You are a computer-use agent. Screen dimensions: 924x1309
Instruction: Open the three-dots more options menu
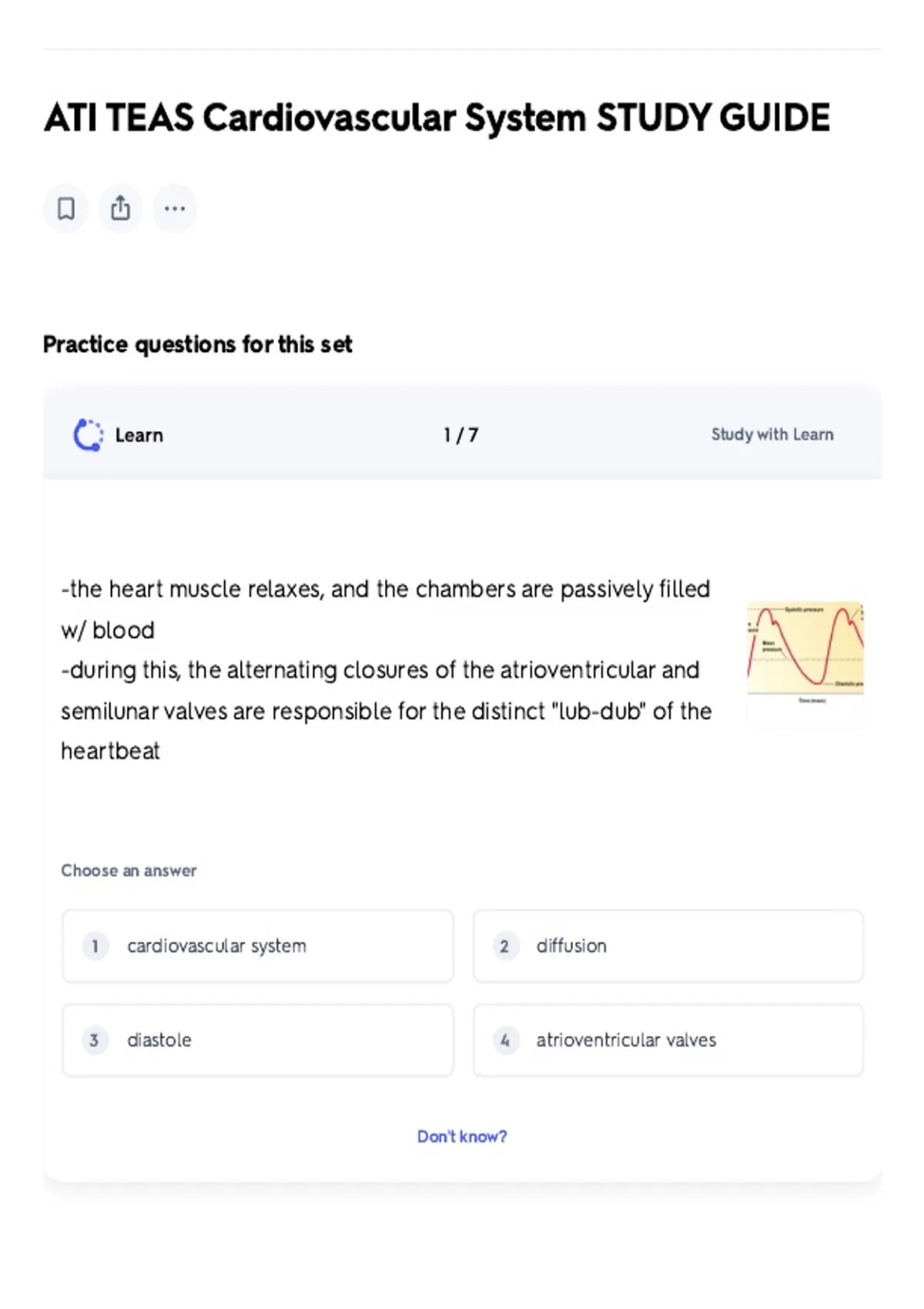tap(175, 208)
